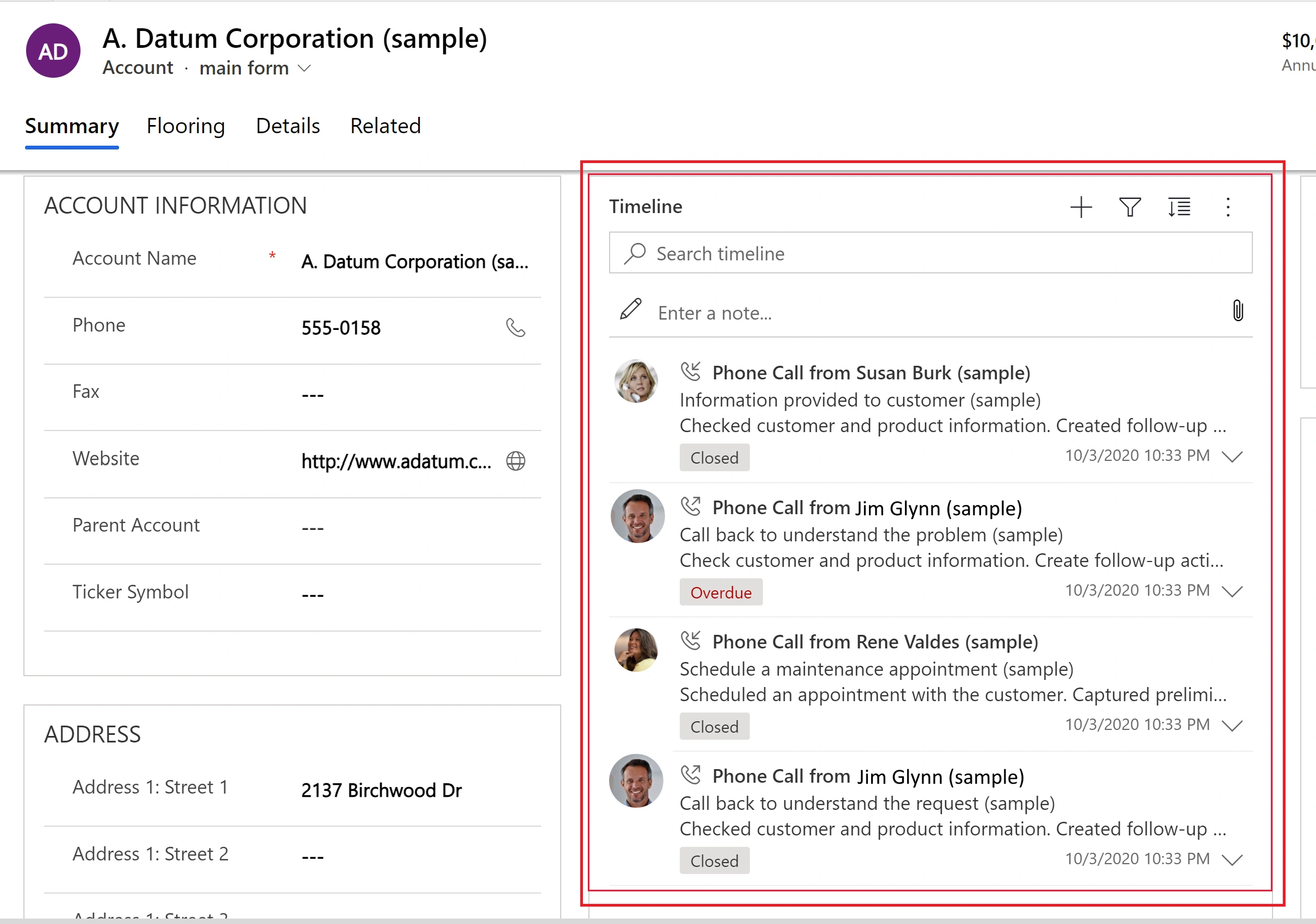
Task: Click the paperclip attachment icon in the note row
Action: (1238, 311)
